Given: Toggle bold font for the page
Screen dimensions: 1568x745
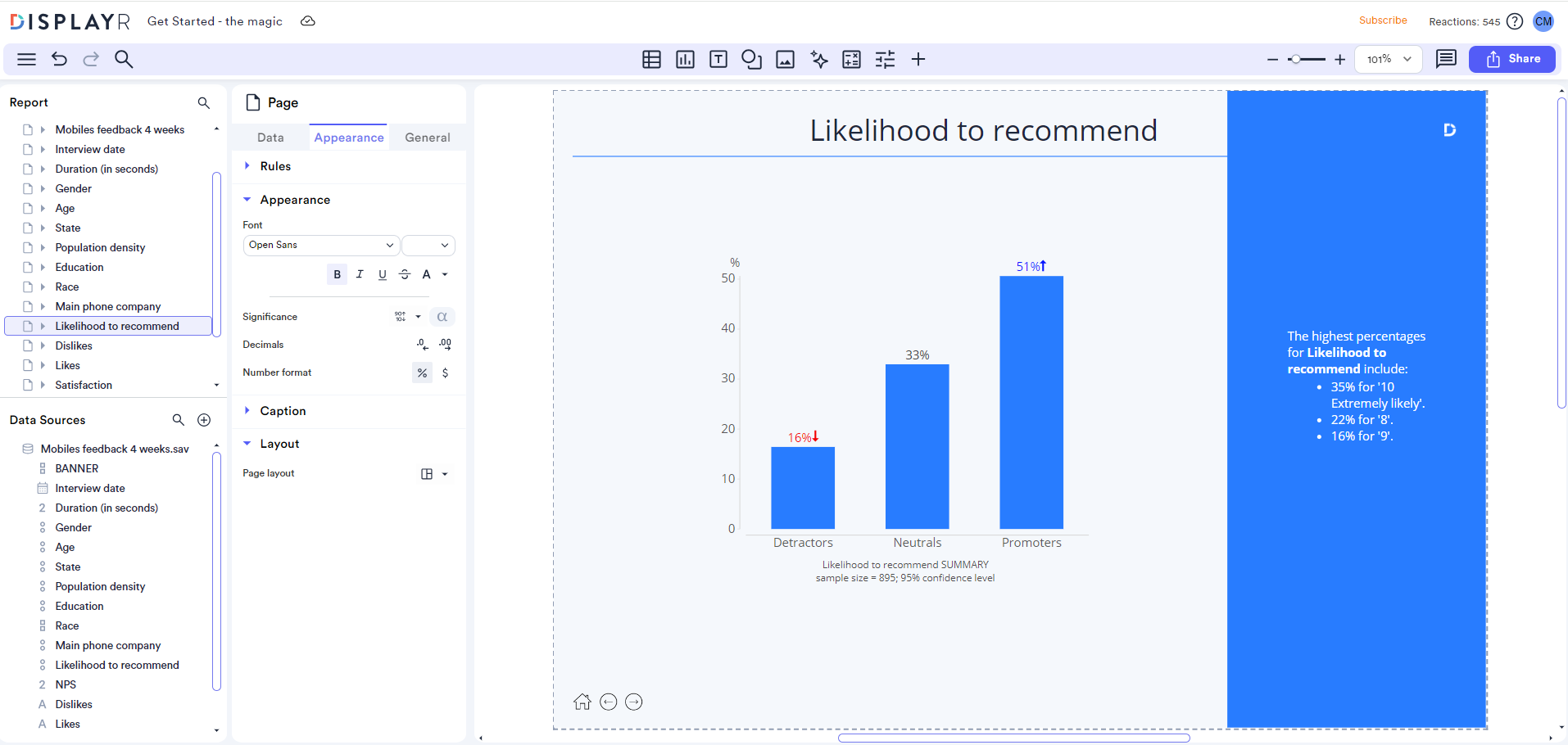Looking at the screenshot, I should [x=337, y=274].
